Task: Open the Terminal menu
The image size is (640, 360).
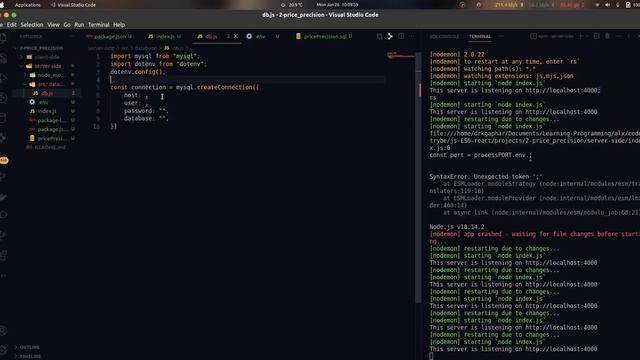Action: 99,24
